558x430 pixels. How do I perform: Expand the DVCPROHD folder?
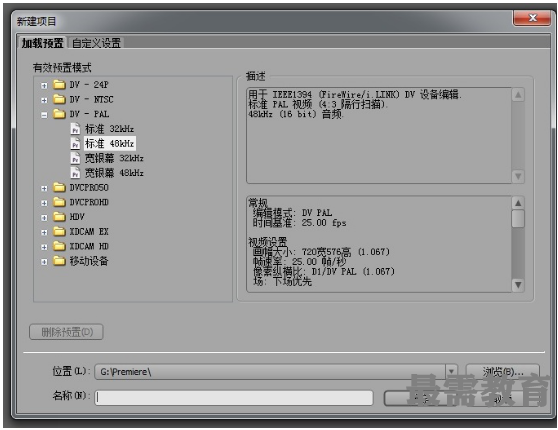(x=44, y=203)
